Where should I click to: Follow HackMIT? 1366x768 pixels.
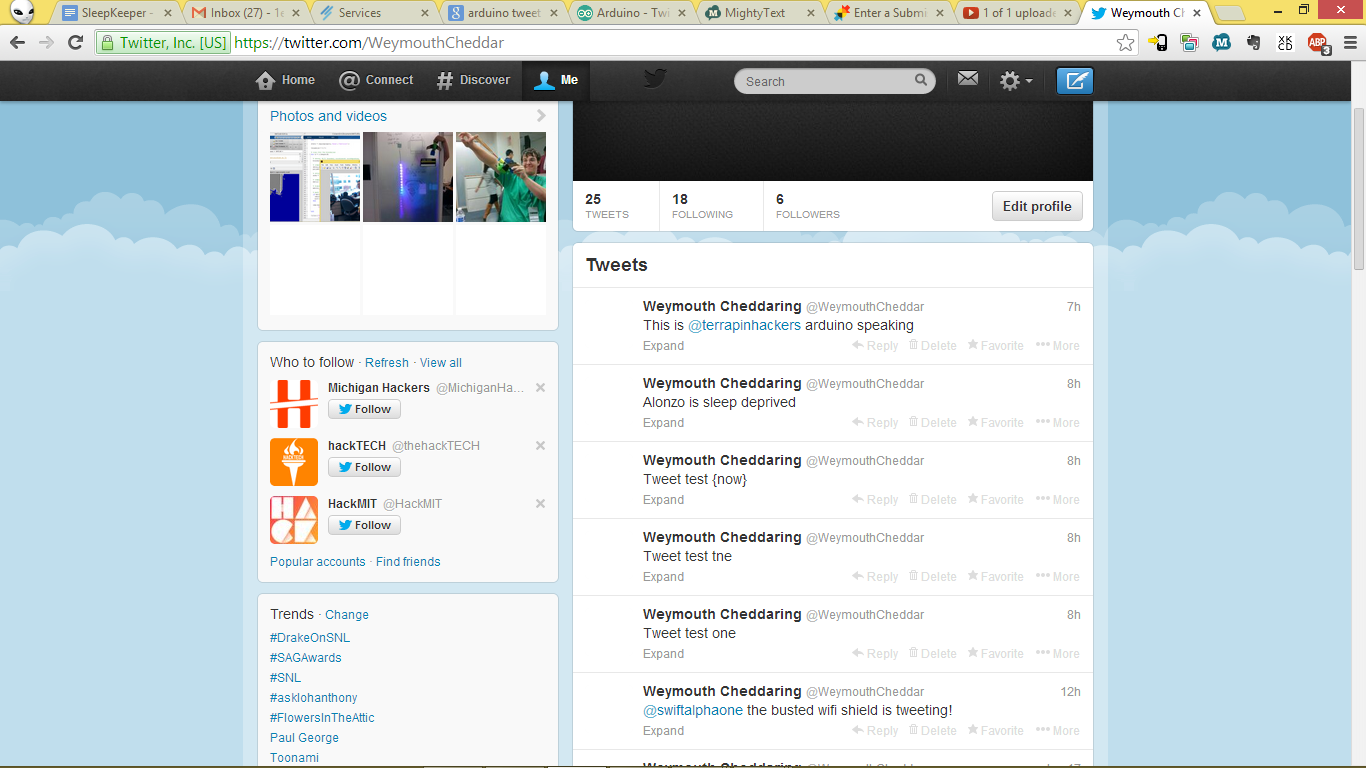coord(364,525)
